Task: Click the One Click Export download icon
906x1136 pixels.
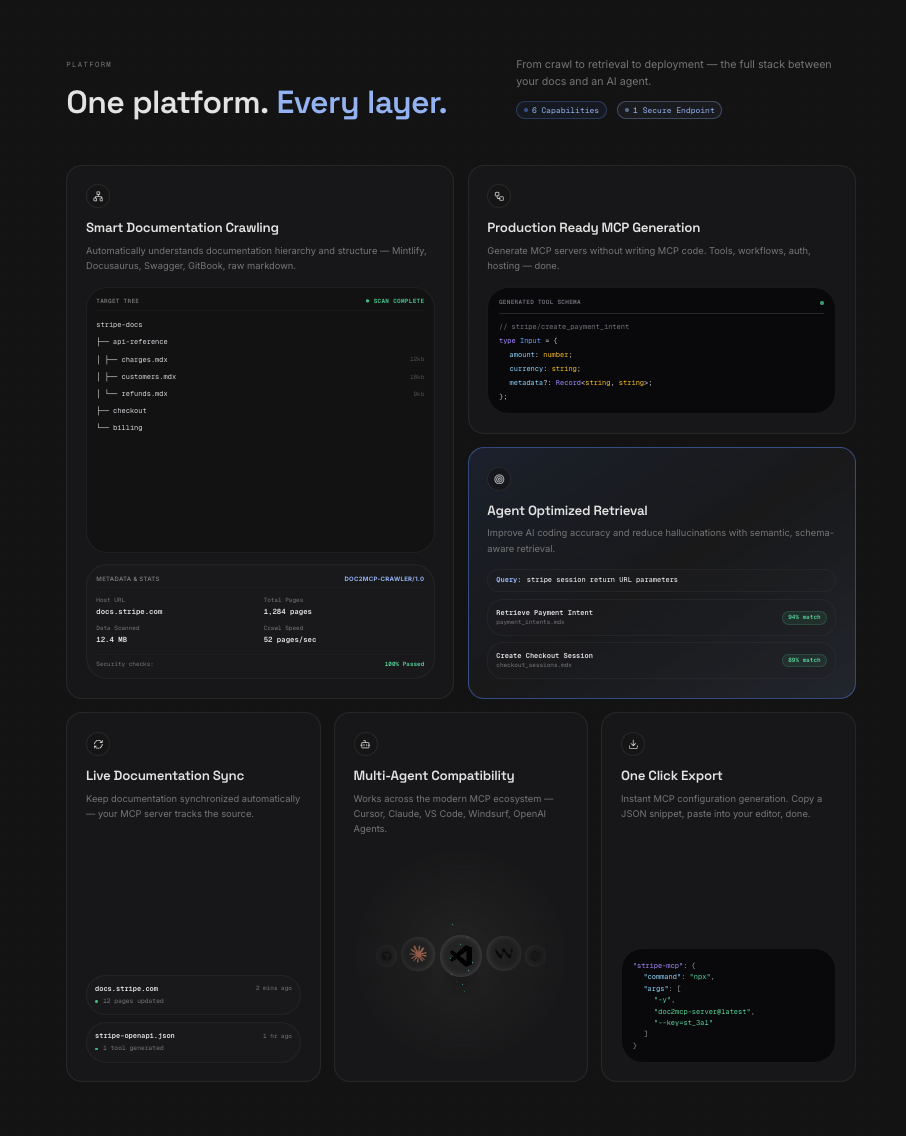Action: (x=633, y=744)
